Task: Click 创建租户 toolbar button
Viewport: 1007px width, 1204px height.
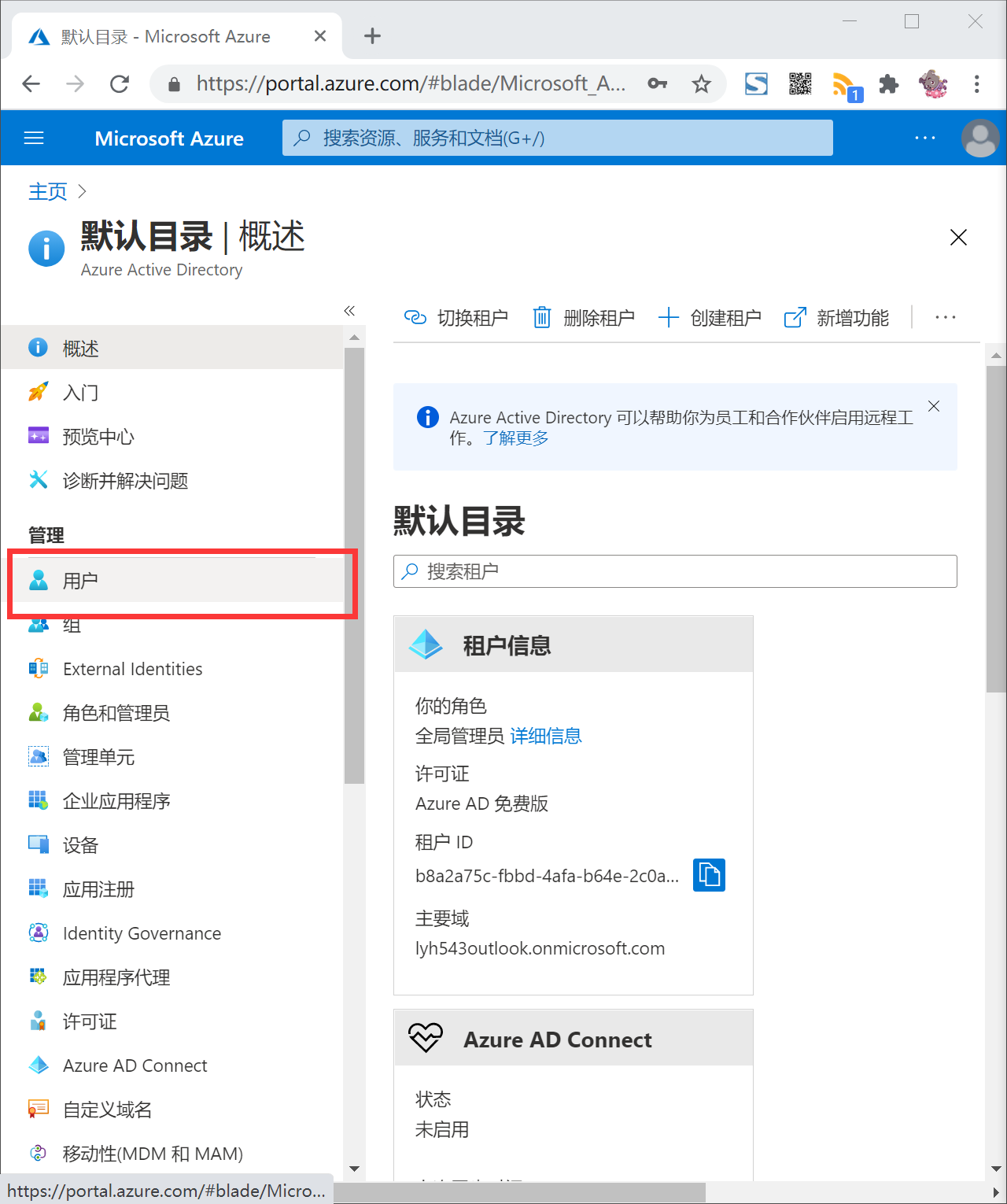Action: pyautogui.click(x=710, y=318)
